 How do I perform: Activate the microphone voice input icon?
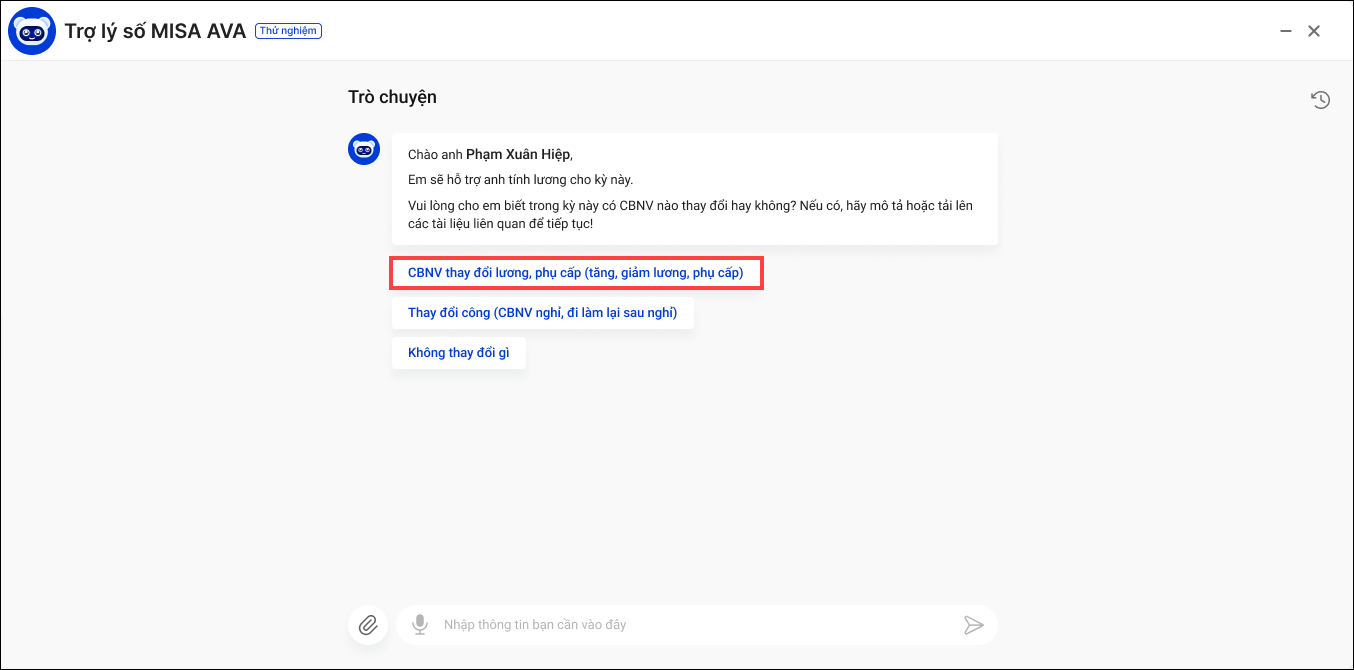(421, 625)
